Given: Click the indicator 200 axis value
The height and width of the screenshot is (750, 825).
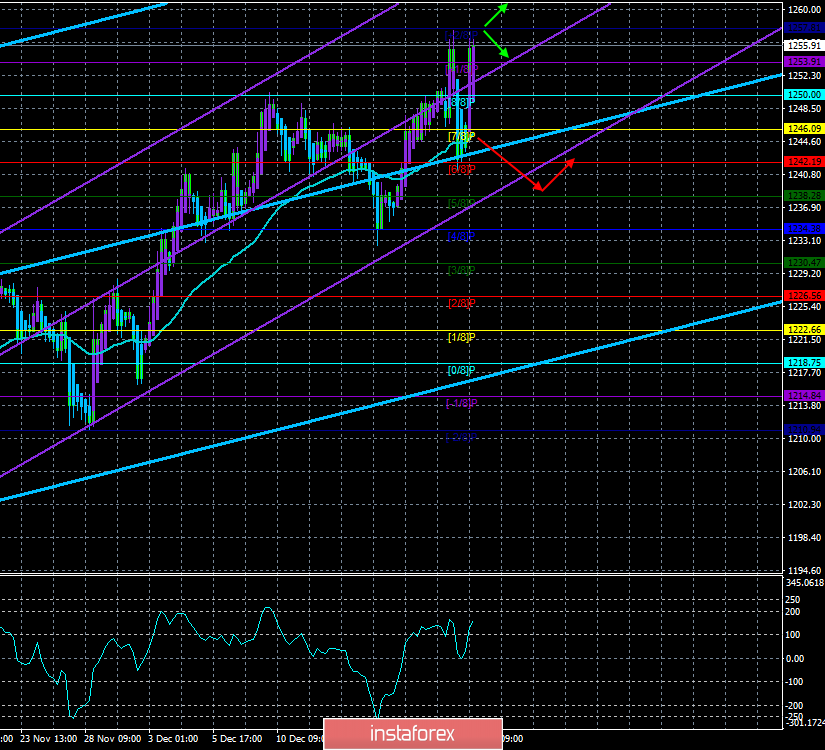Looking at the screenshot, I should [793, 612].
